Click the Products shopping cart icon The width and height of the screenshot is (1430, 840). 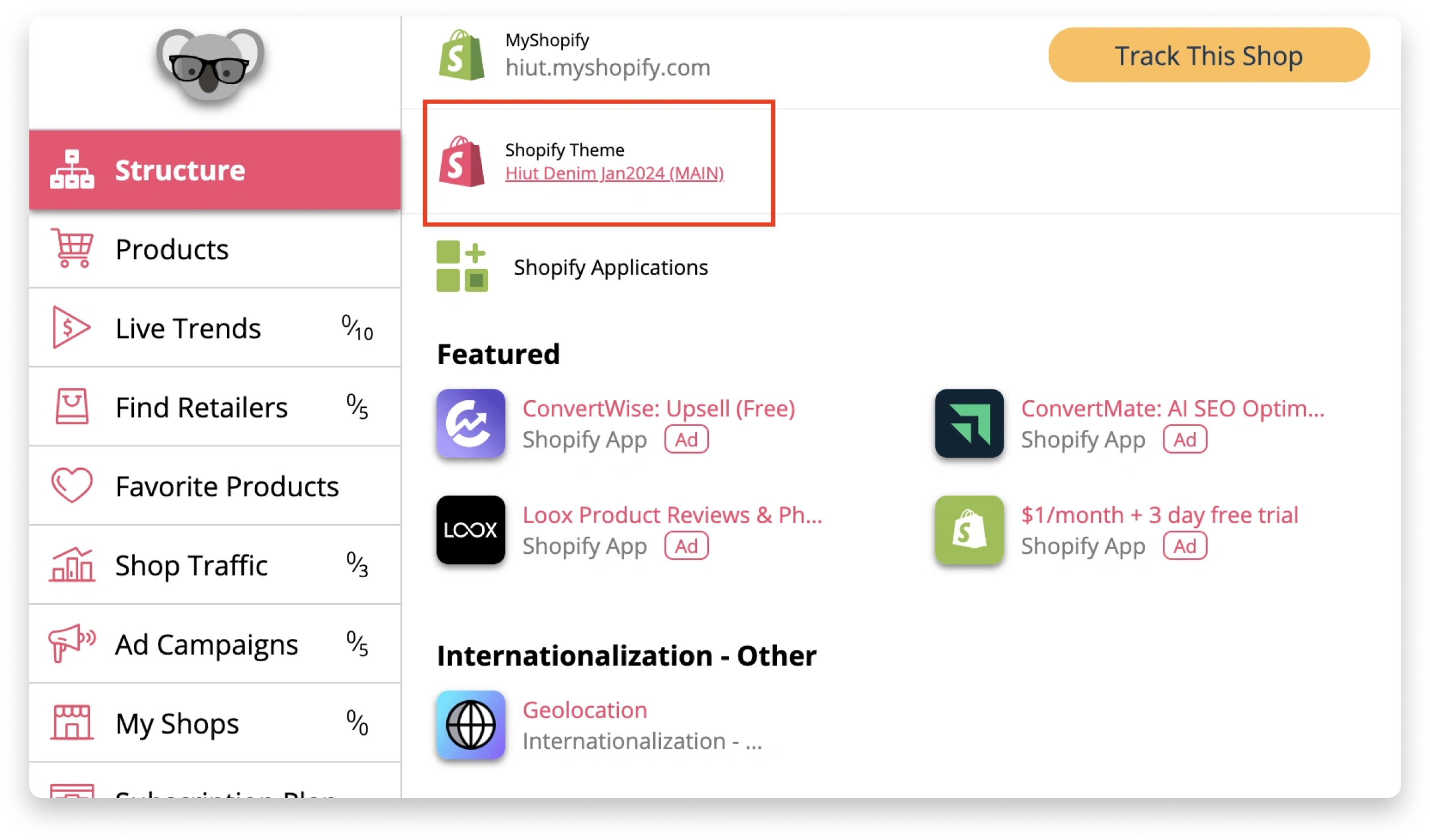tap(72, 249)
